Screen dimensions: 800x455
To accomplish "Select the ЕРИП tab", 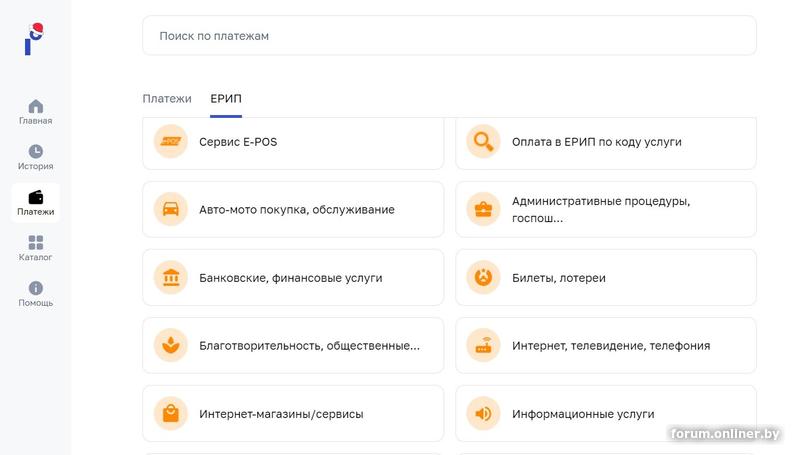I will (x=226, y=99).
